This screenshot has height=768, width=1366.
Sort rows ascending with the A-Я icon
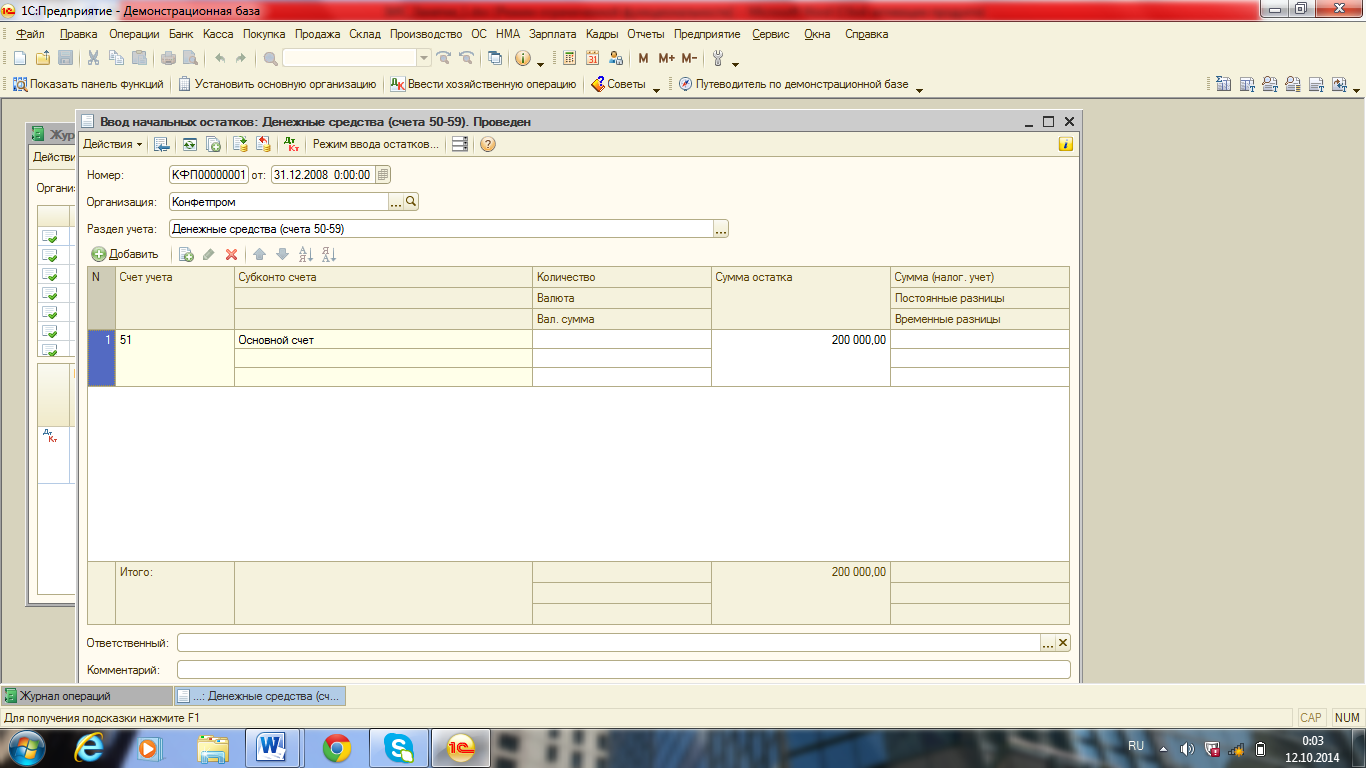306,255
